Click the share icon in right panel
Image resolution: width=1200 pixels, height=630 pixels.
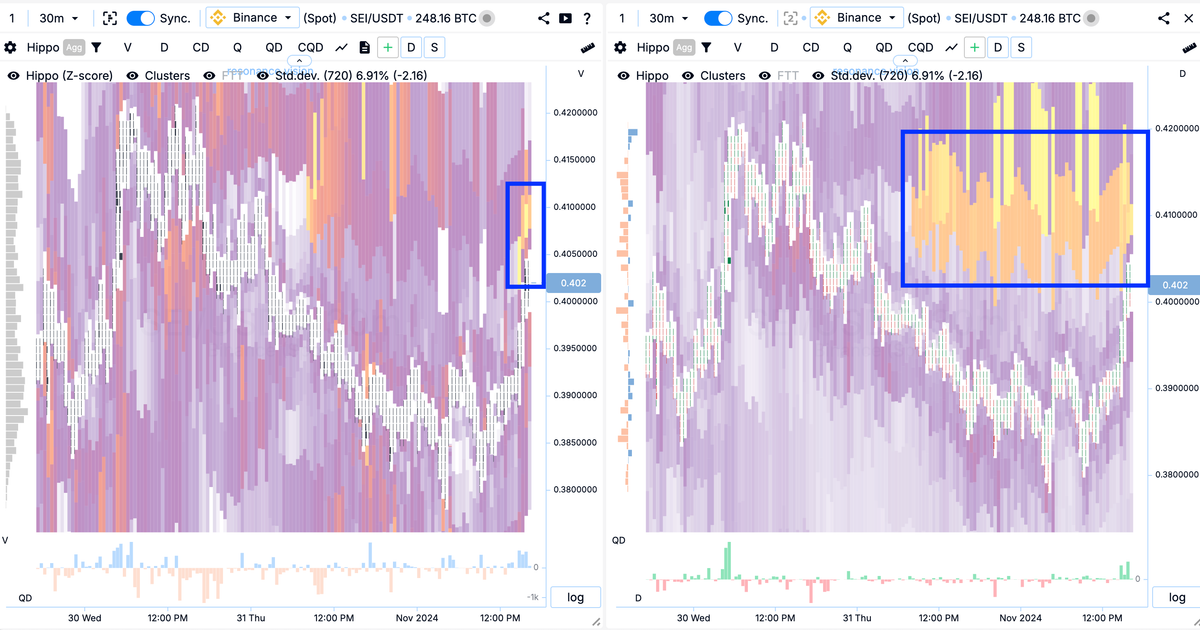[1164, 18]
